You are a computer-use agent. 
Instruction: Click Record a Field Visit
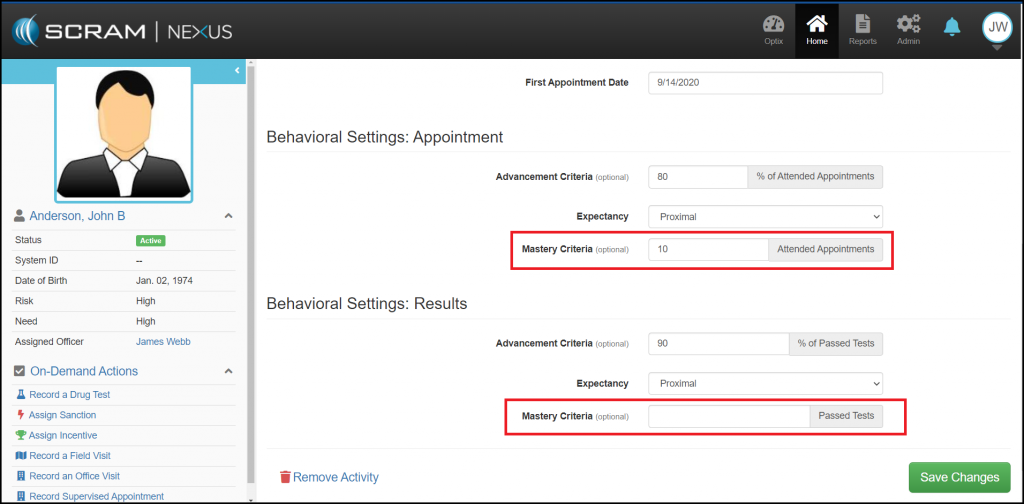[x=68, y=456]
